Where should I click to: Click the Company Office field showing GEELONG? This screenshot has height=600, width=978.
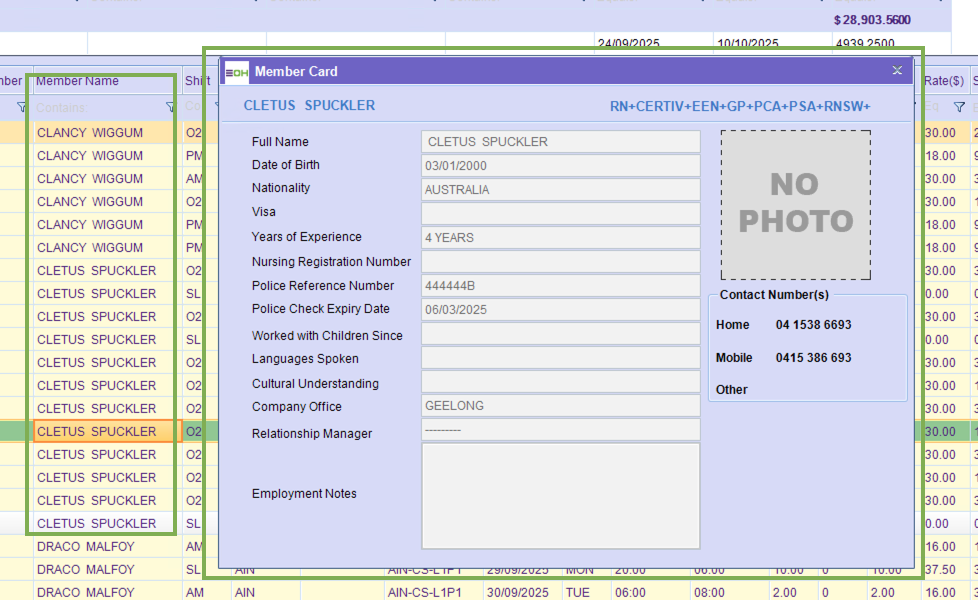(560, 406)
